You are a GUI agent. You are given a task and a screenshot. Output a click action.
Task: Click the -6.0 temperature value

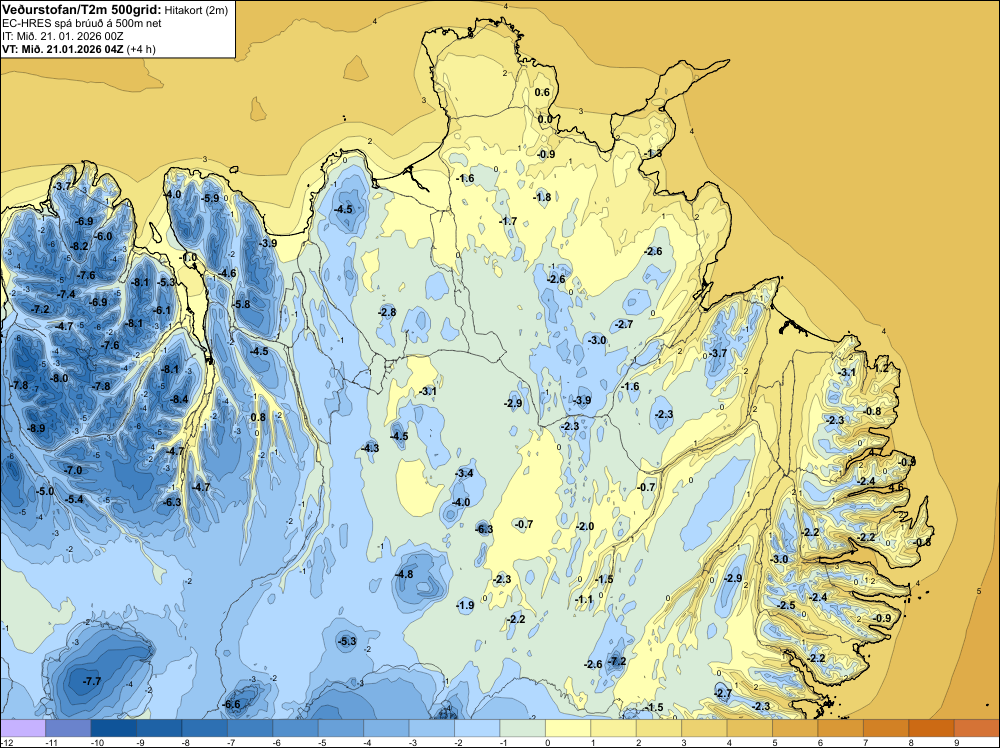pyautogui.click(x=103, y=236)
